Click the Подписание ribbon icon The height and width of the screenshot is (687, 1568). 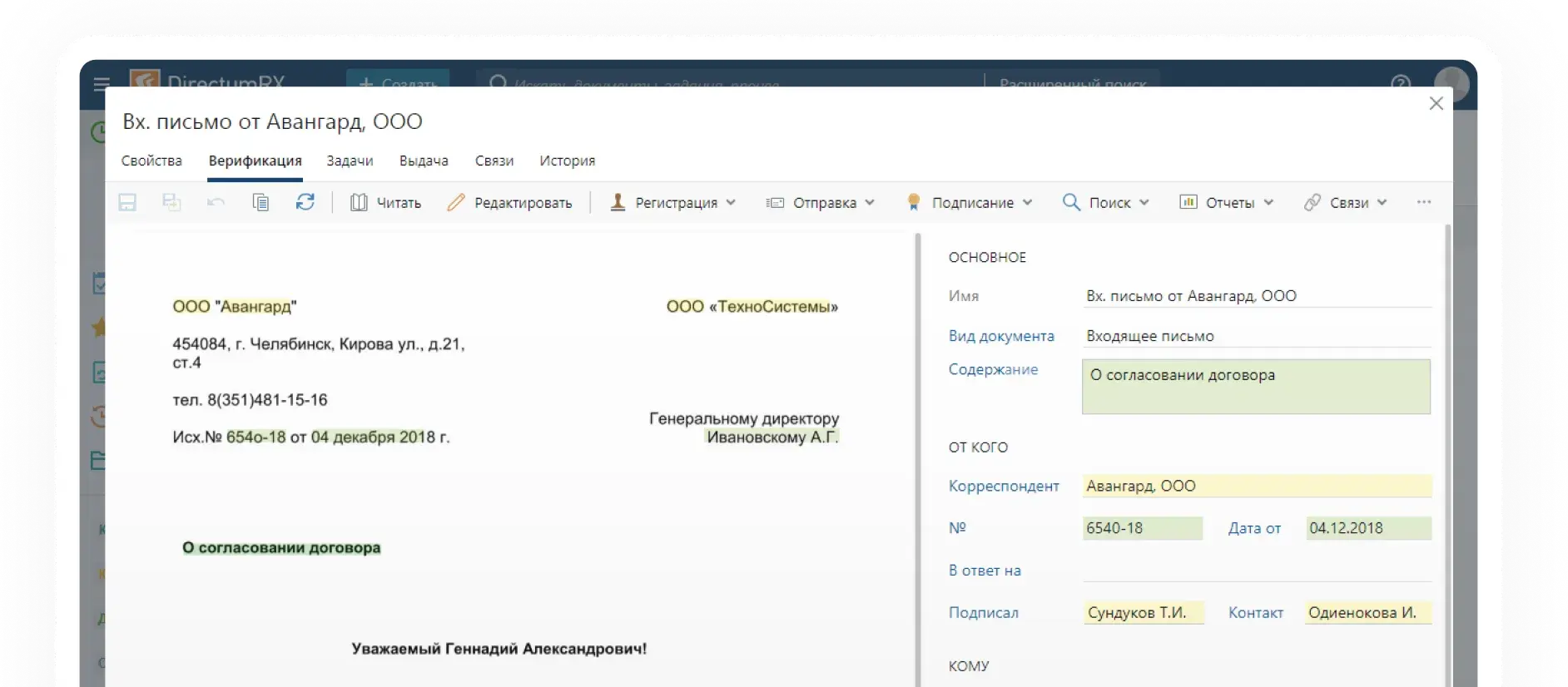913,202
